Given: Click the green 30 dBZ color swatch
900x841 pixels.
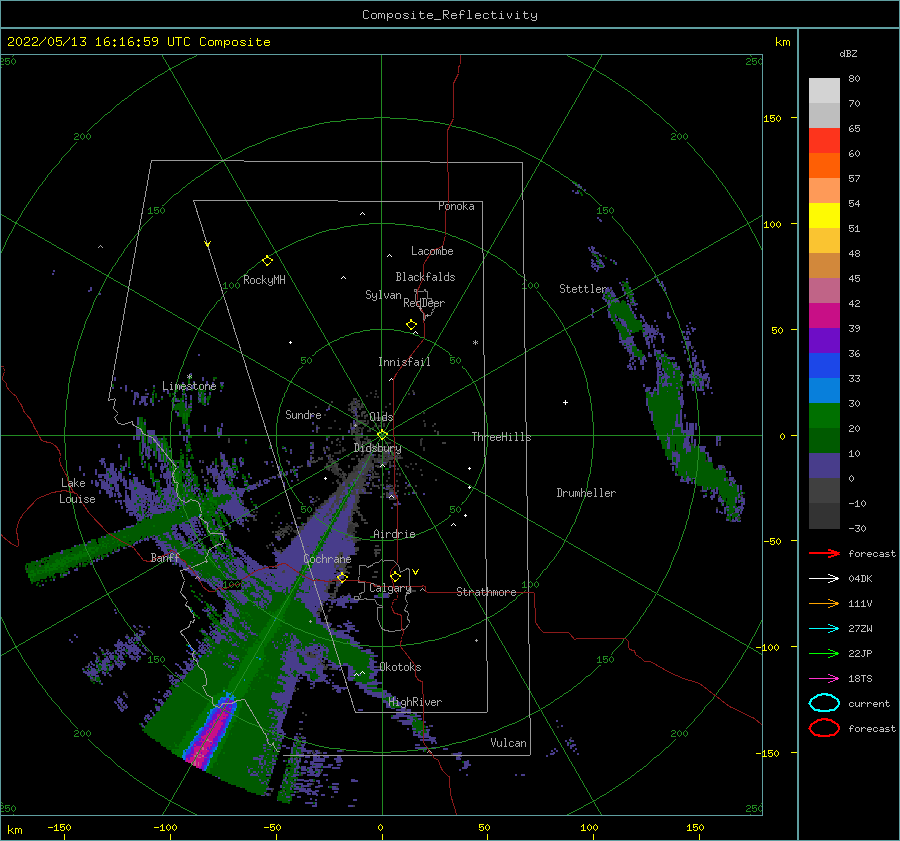Looking at the screenshot, I should pos(824,415).
